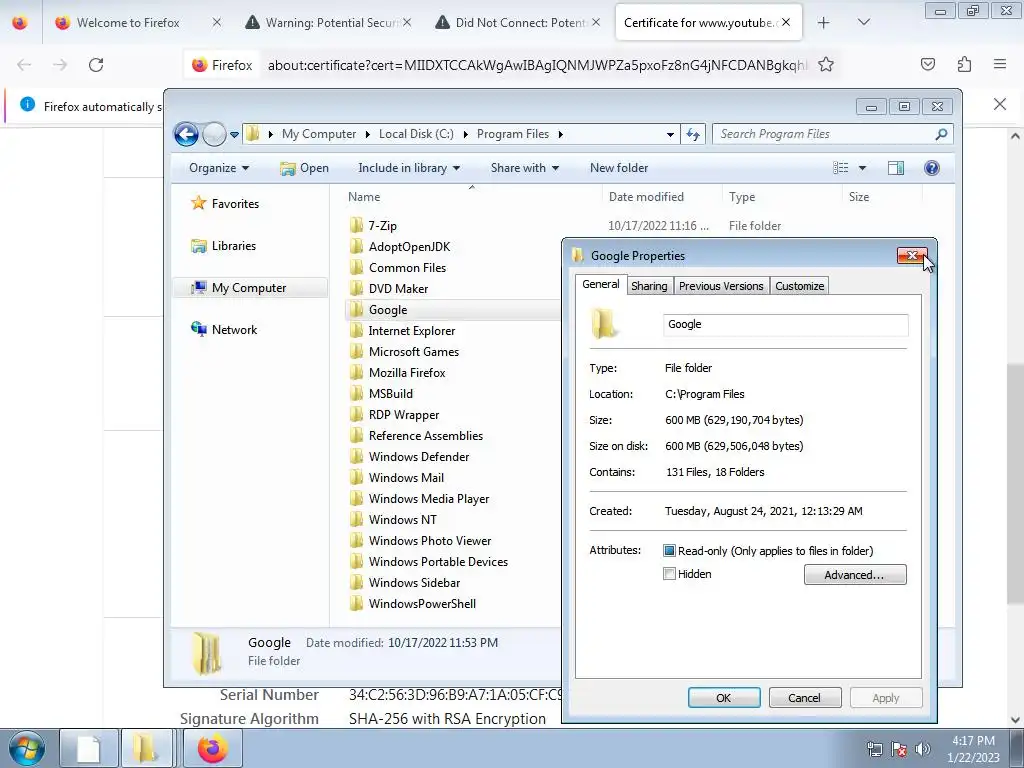Open view options dropdown arrow
The width and height of the screenshot is (1024, 768).
pos(862,168)
